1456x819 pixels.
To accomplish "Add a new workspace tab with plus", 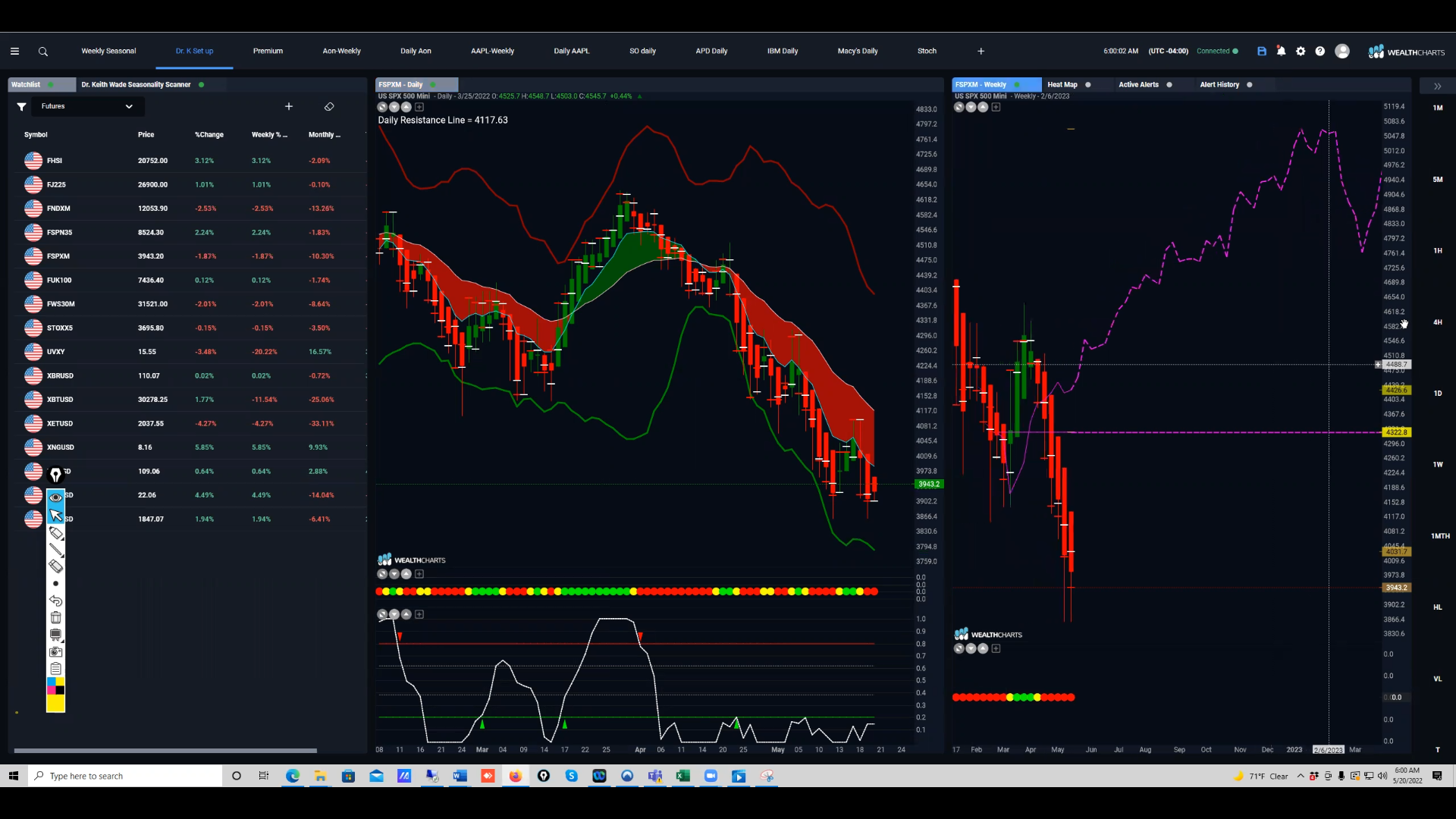I will (981, 52).
